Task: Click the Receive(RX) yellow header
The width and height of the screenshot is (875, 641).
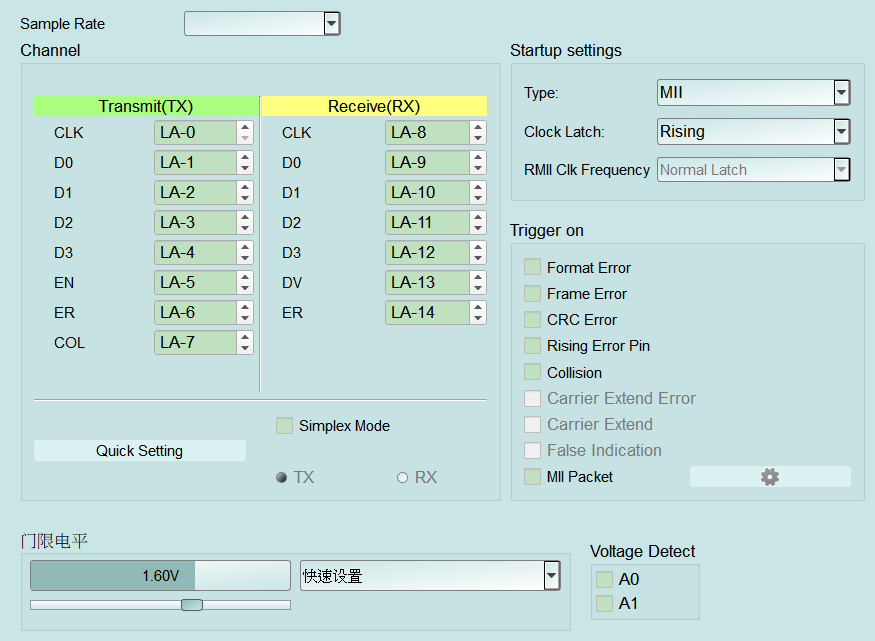Action: 374,106
